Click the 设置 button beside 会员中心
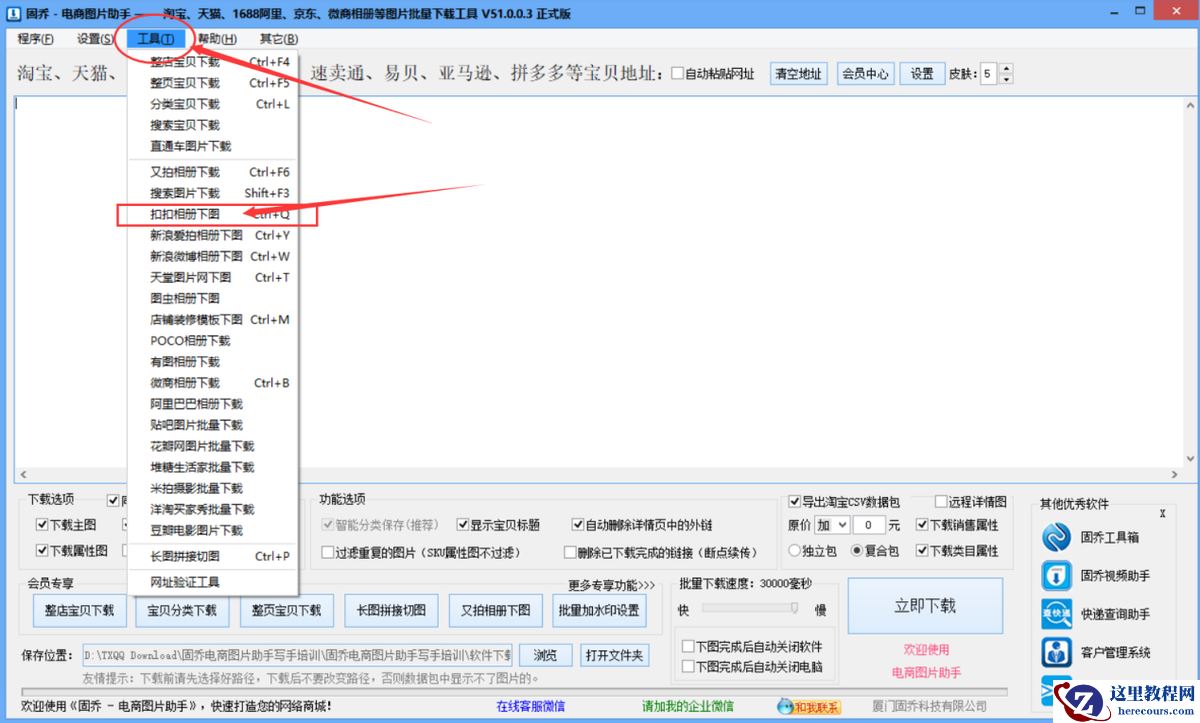The width and height of the screenshot is (1200, 723). pos(922,74)
